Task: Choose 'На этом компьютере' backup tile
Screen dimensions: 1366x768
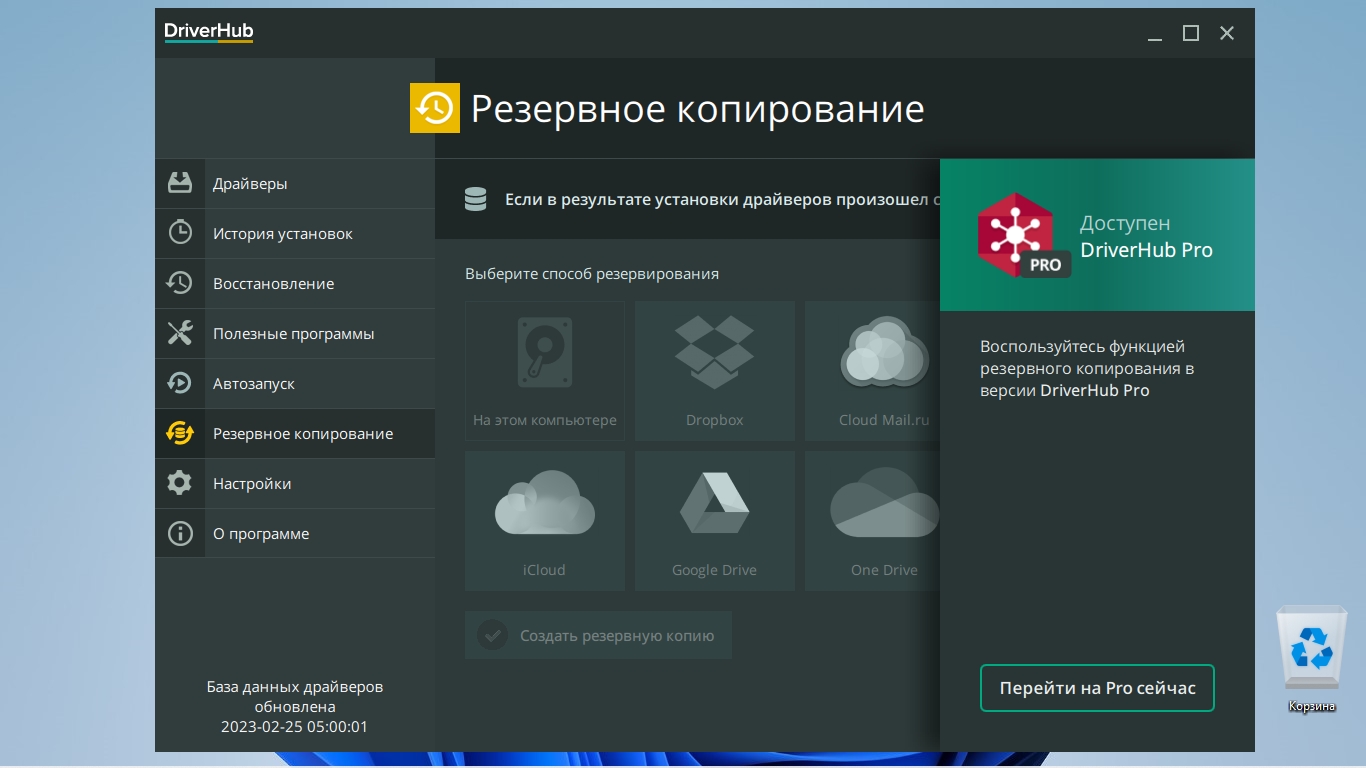Action: [545, 371]
